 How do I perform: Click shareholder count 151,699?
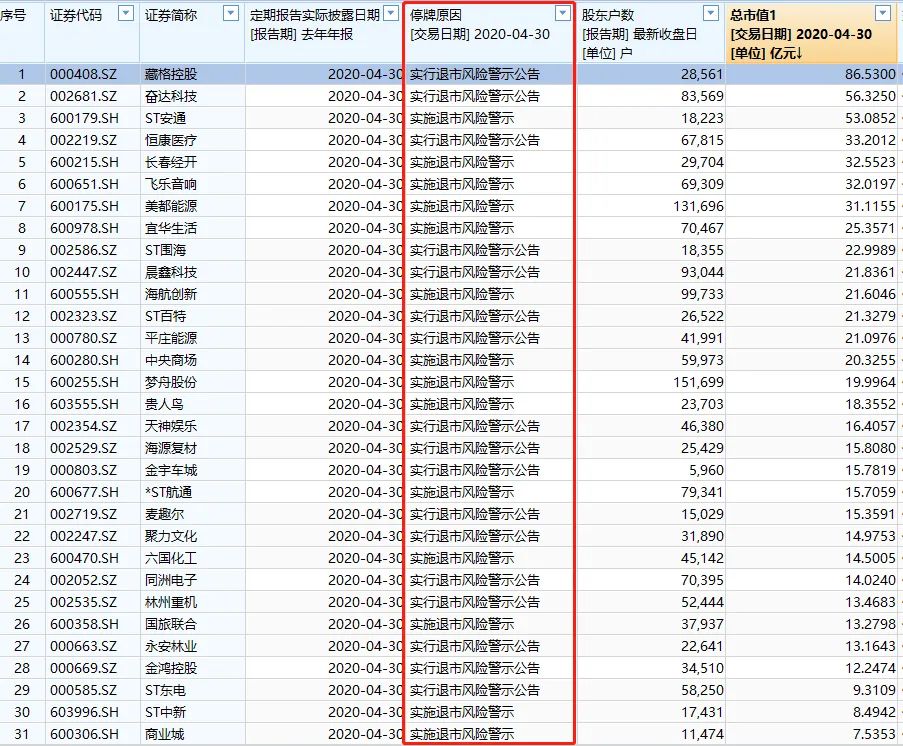click(698, 382)
